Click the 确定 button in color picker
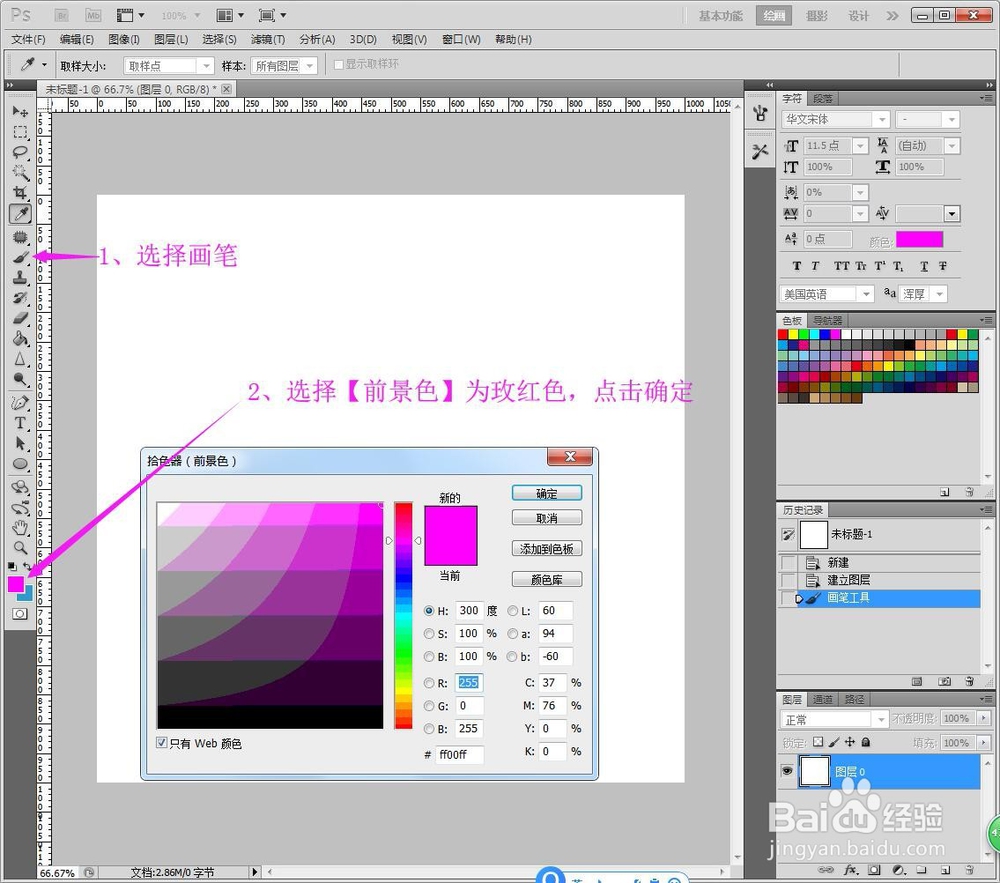The width and height of the screenshot is (1000, 883). [x=547, y=493]
